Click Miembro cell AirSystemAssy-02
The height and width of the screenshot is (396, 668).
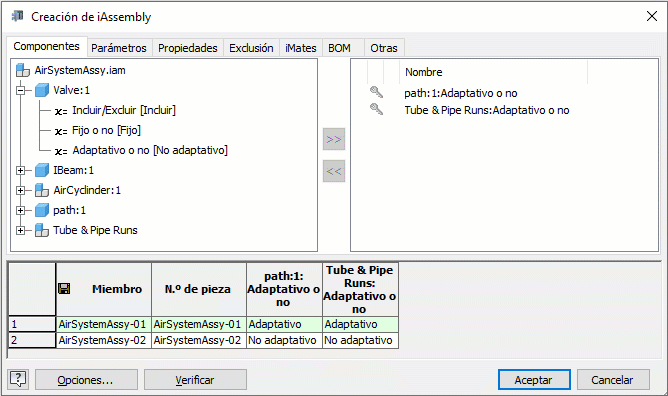[x=104, y=340]
